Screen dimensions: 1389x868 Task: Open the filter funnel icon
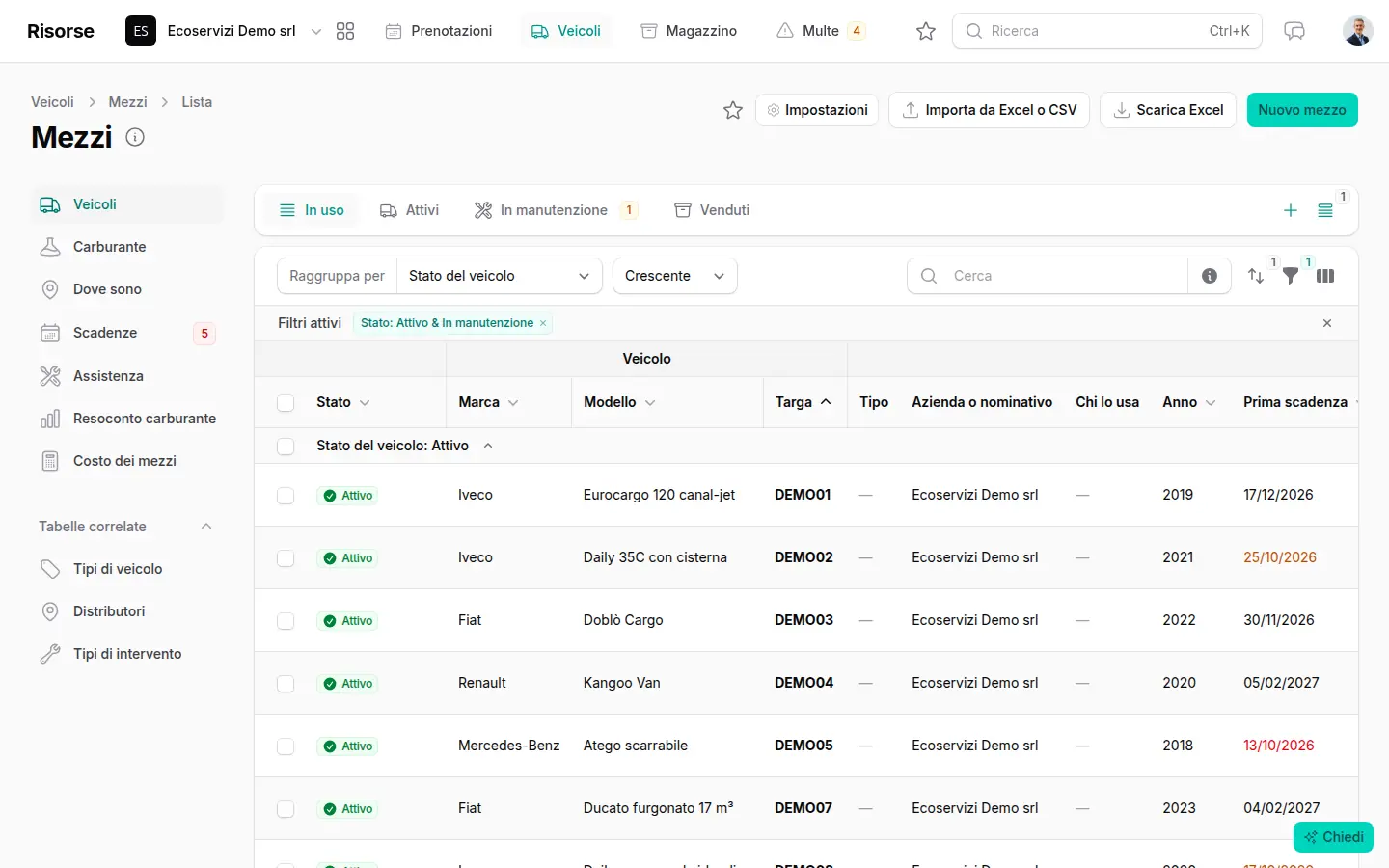1291,276
